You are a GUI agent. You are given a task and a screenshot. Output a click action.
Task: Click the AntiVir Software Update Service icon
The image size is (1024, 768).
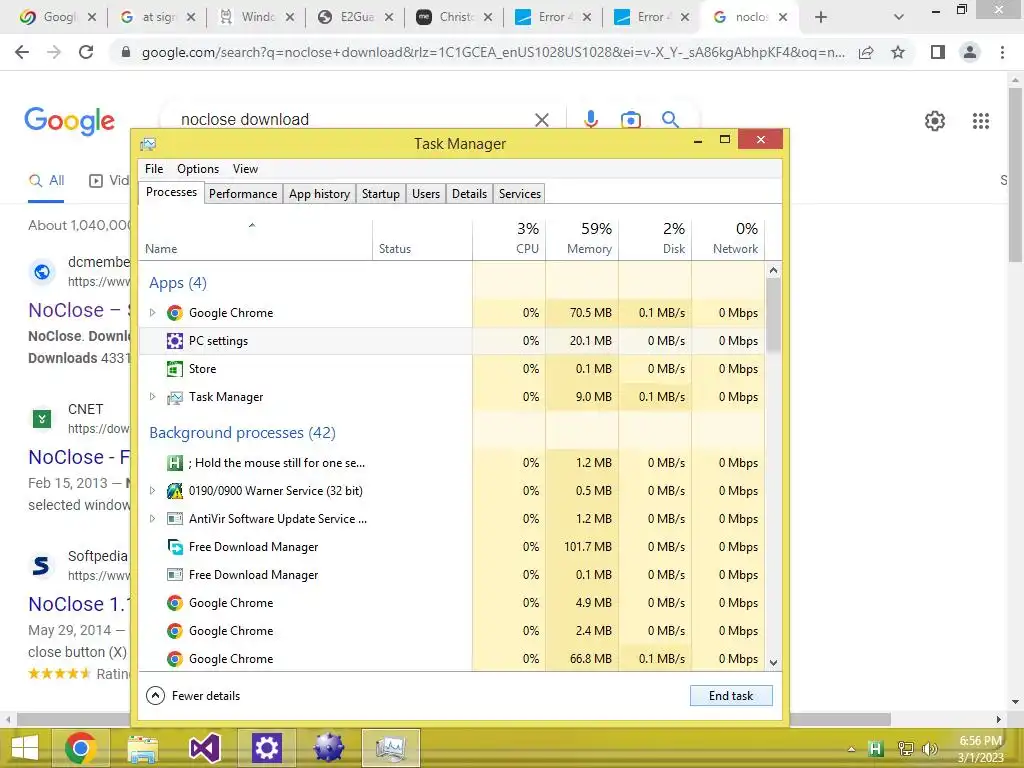click(x=174, y=519)
